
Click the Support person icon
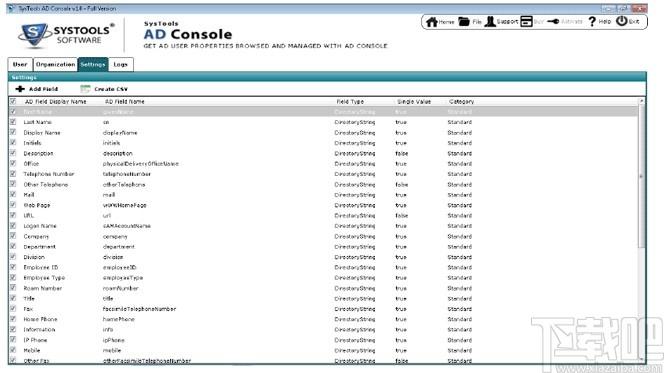click(490, 22)
